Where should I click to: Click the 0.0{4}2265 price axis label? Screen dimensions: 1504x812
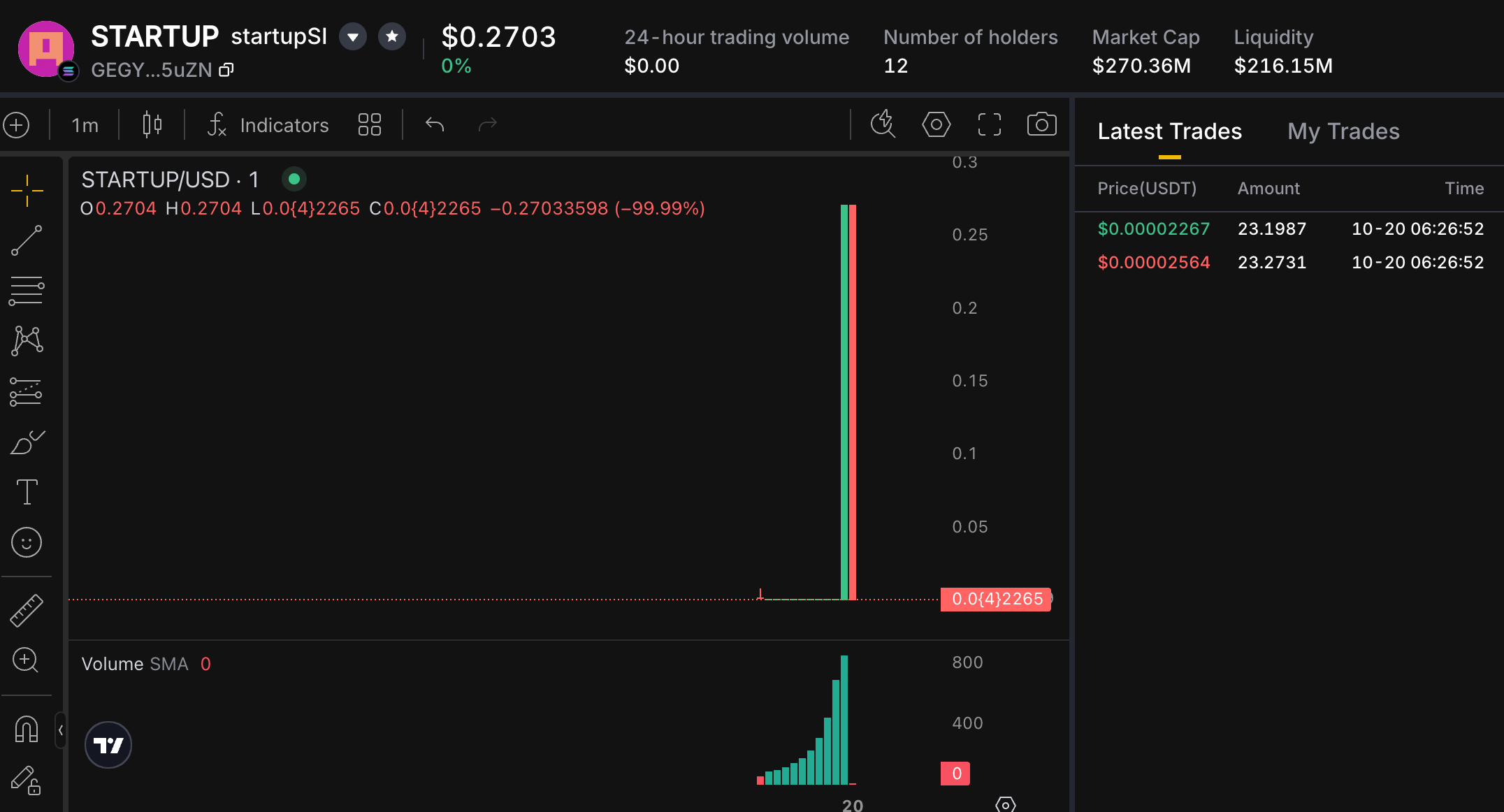[x=996, y=599]
